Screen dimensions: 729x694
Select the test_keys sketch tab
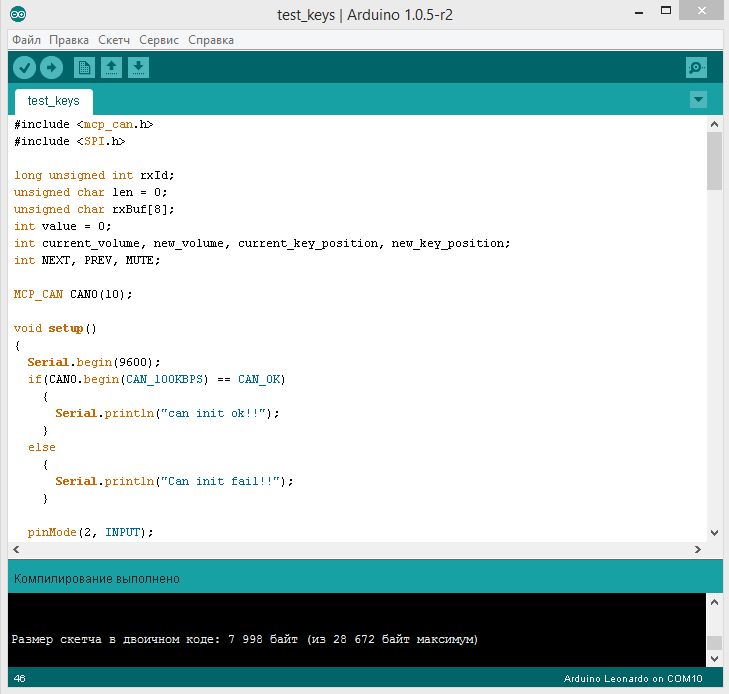53,101
